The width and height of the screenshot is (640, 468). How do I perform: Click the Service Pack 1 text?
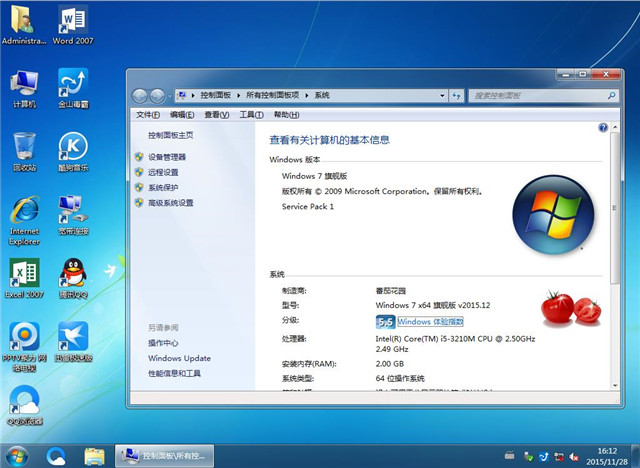(308, 206)
